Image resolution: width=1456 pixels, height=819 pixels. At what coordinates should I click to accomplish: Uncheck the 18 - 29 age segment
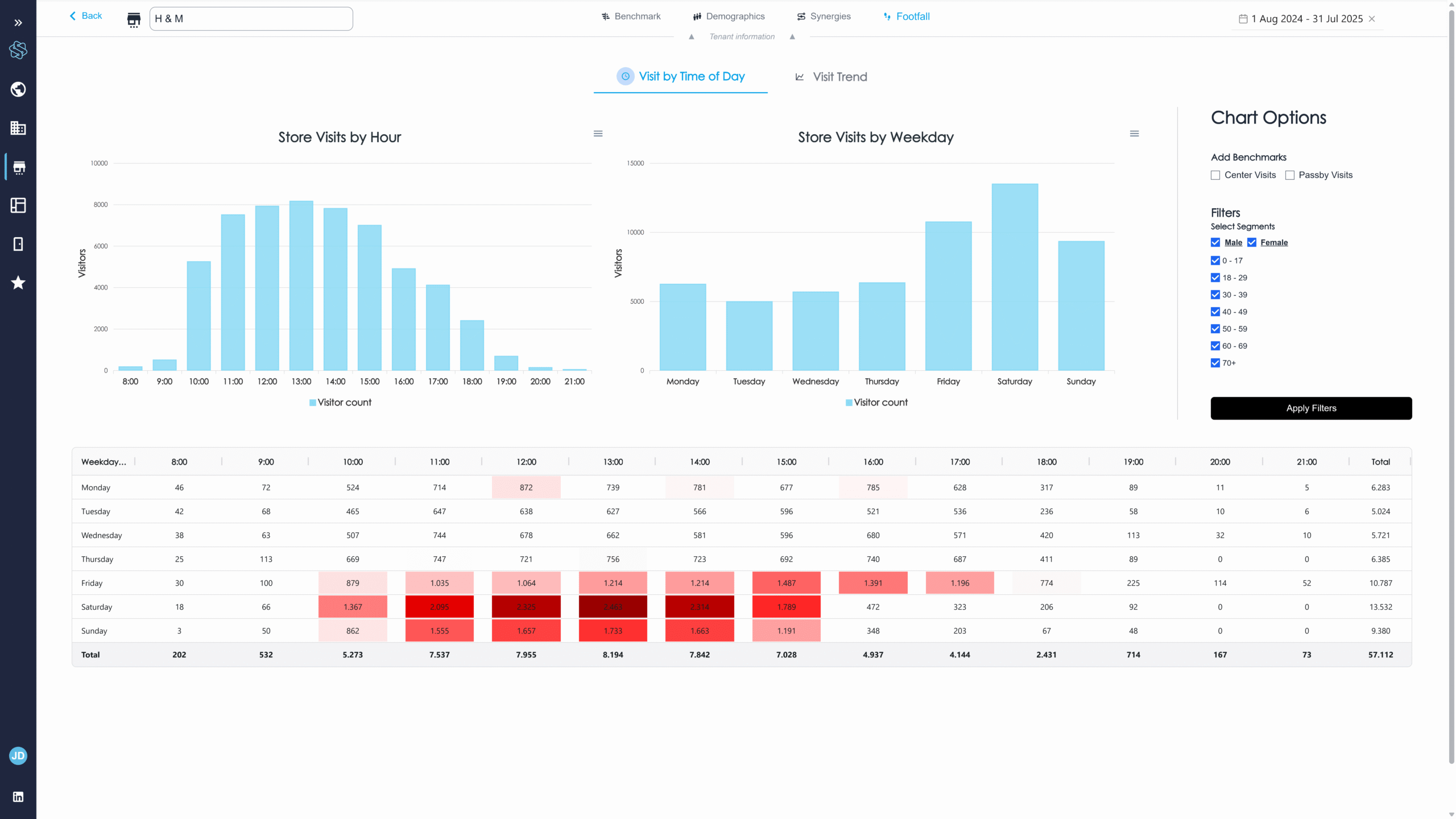pos(1215,278)
